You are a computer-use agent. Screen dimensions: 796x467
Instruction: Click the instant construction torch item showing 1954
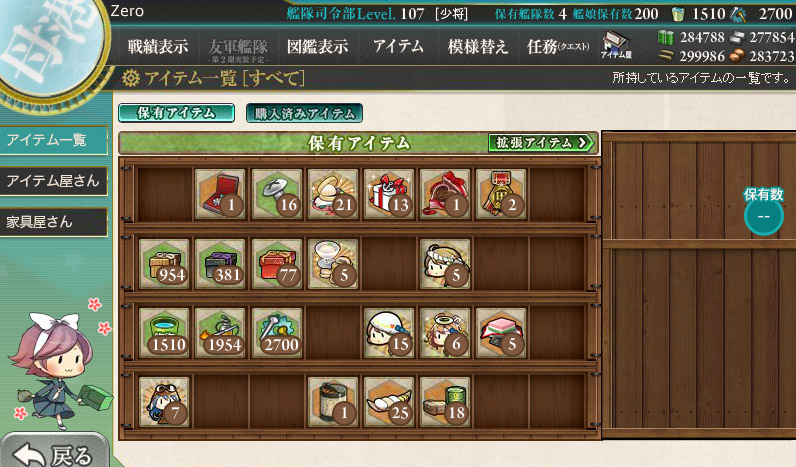[220, 333]
